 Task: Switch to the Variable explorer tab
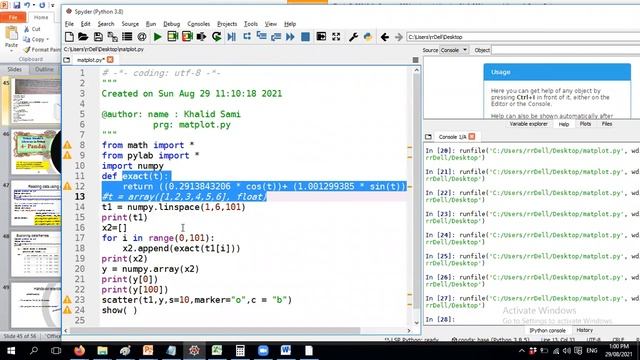(528, 124)
